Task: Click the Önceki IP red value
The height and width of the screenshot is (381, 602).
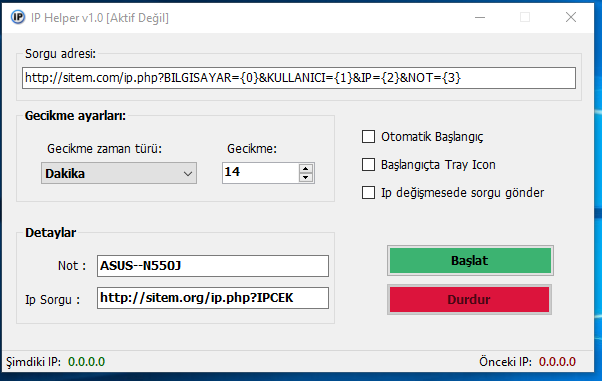Action: coord(557,362)
